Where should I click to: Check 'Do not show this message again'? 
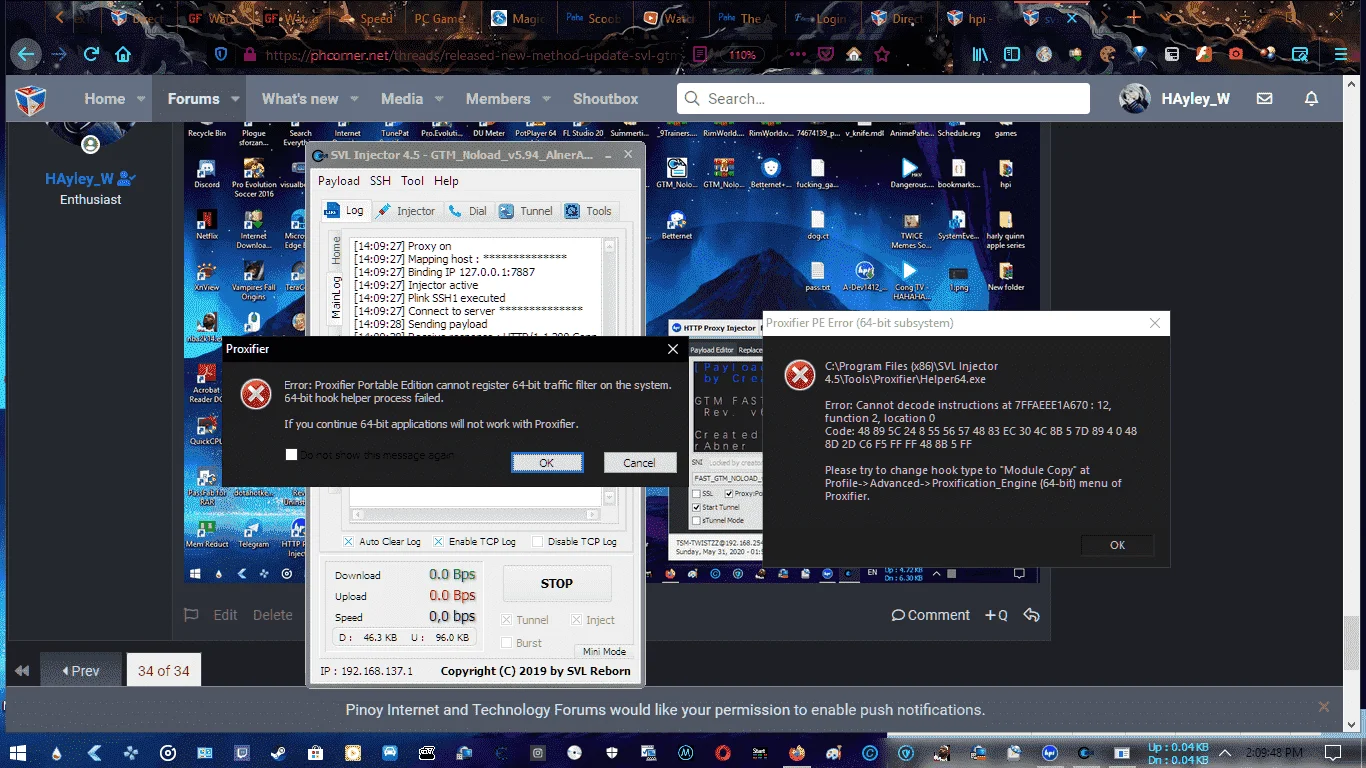point(291,455)
